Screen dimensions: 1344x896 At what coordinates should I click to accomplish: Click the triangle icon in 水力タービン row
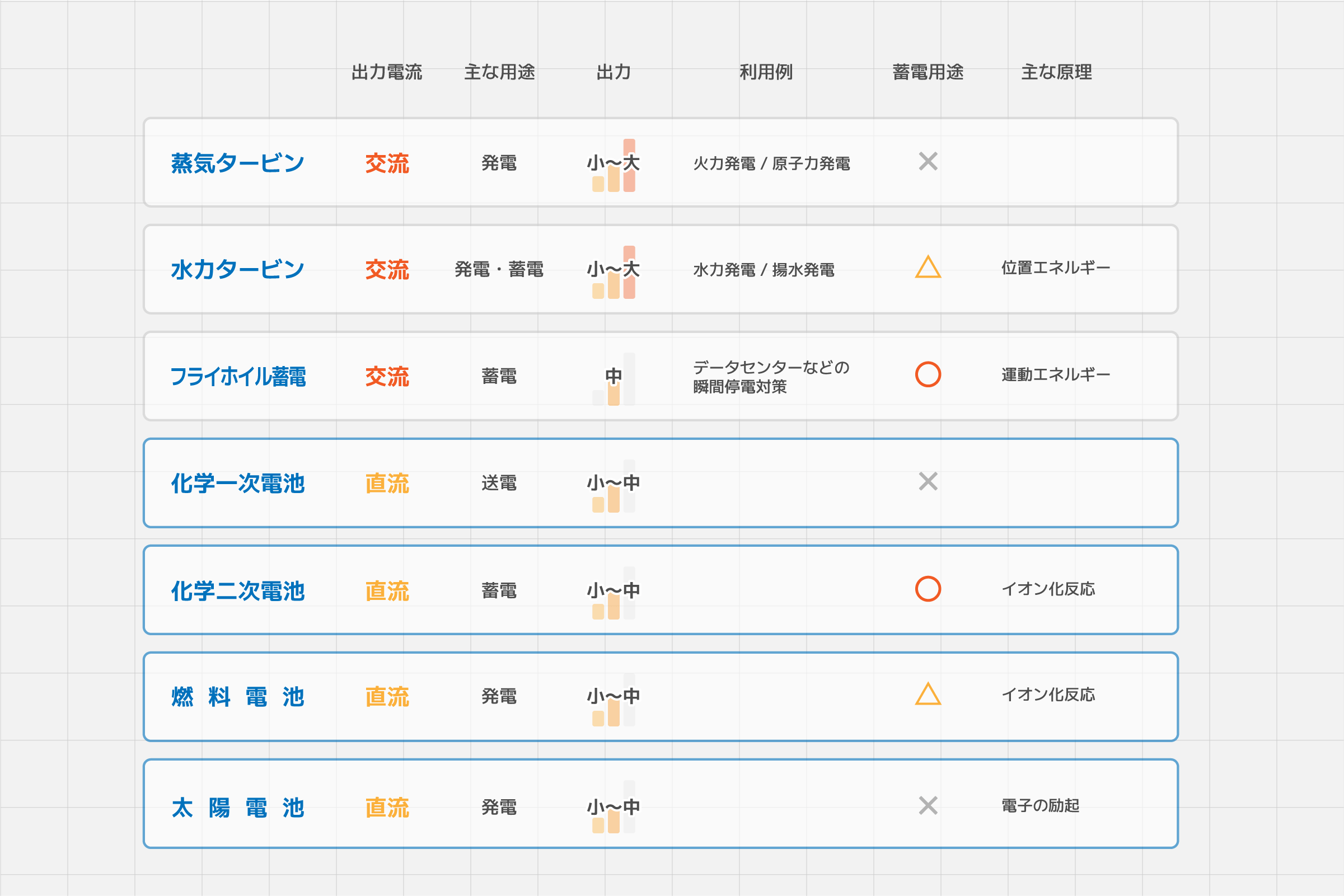coord(928,268)
